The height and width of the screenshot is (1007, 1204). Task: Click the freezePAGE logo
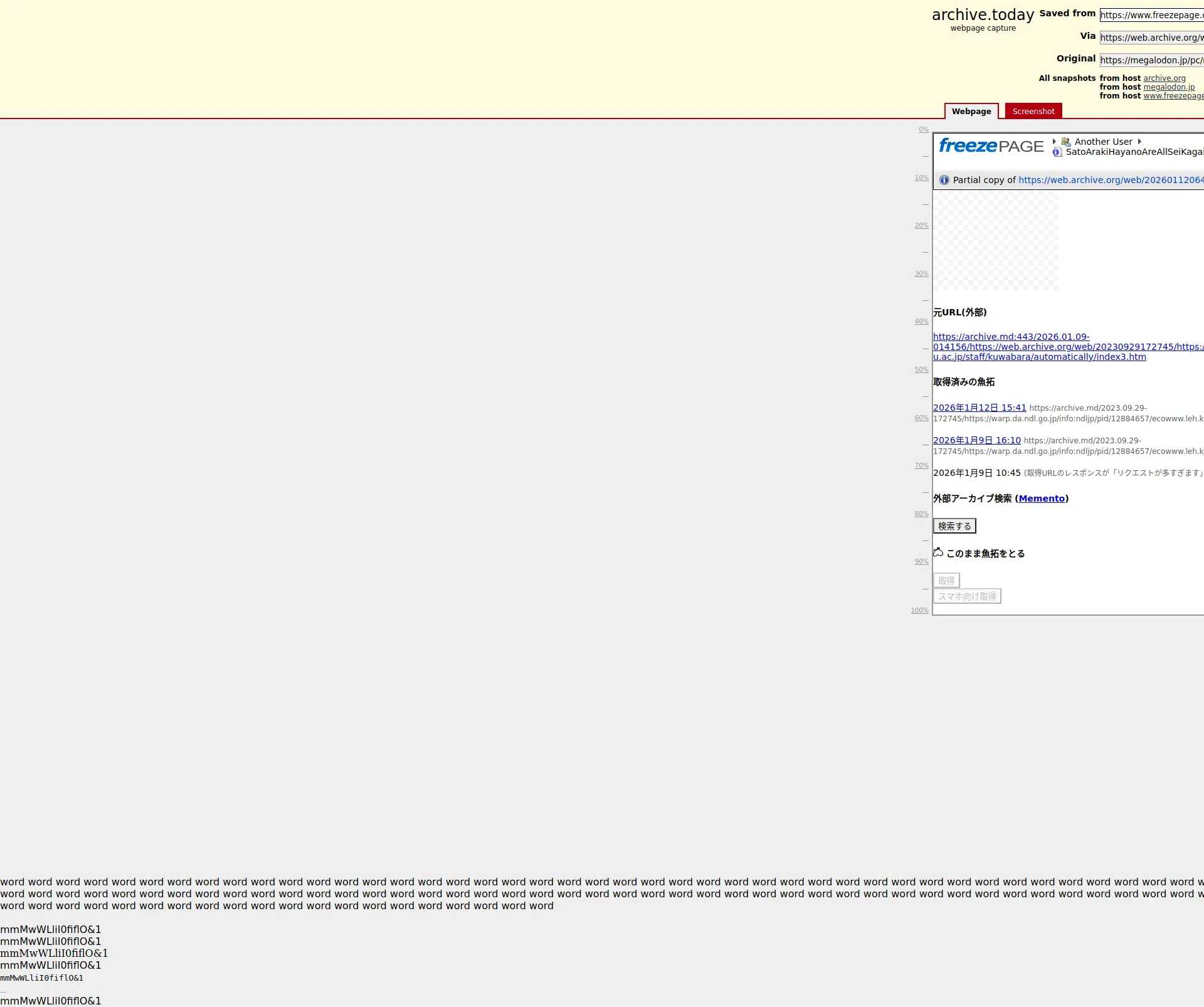point(991,146)
